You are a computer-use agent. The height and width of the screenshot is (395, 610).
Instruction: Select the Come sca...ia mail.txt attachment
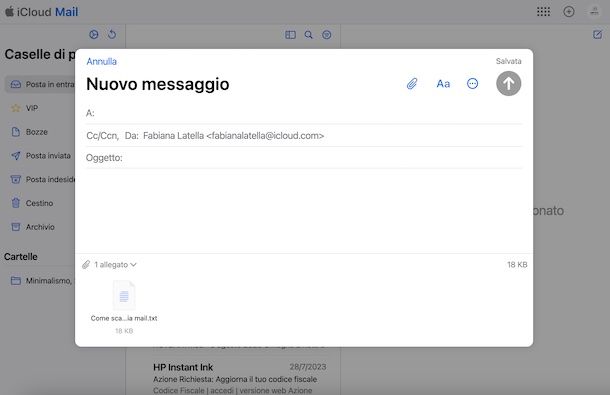tap(124, 307)
